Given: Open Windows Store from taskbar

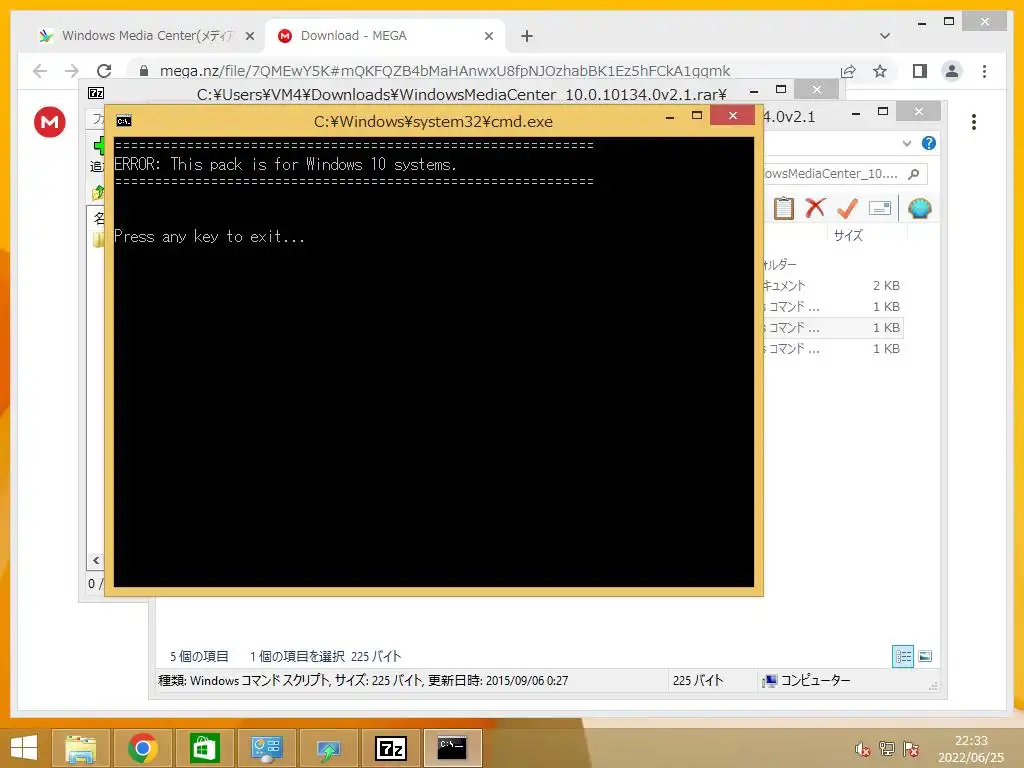Looking at the screenshot, I should (x=204, y=748).
